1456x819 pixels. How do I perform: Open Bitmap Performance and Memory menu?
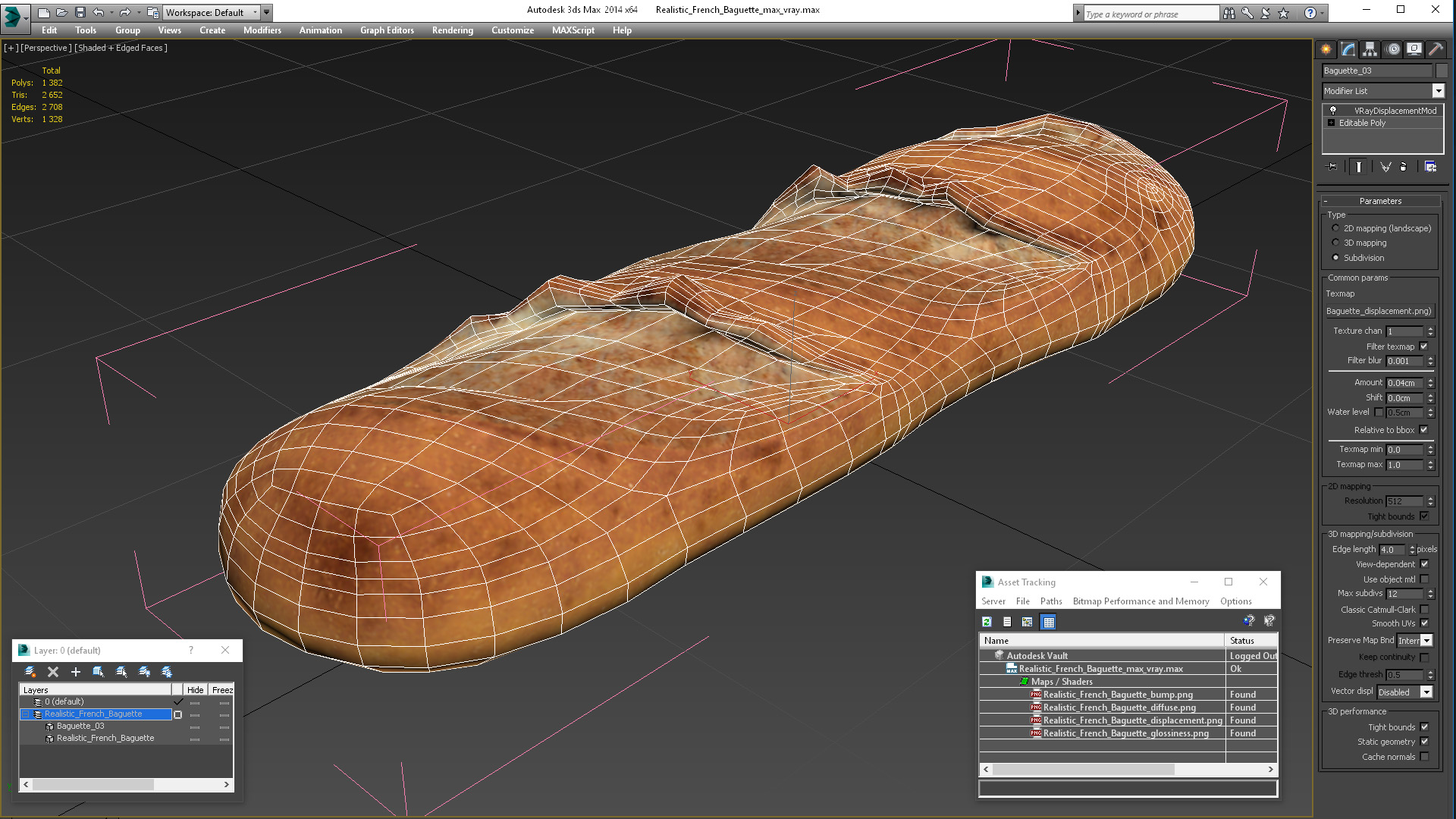1141,601
